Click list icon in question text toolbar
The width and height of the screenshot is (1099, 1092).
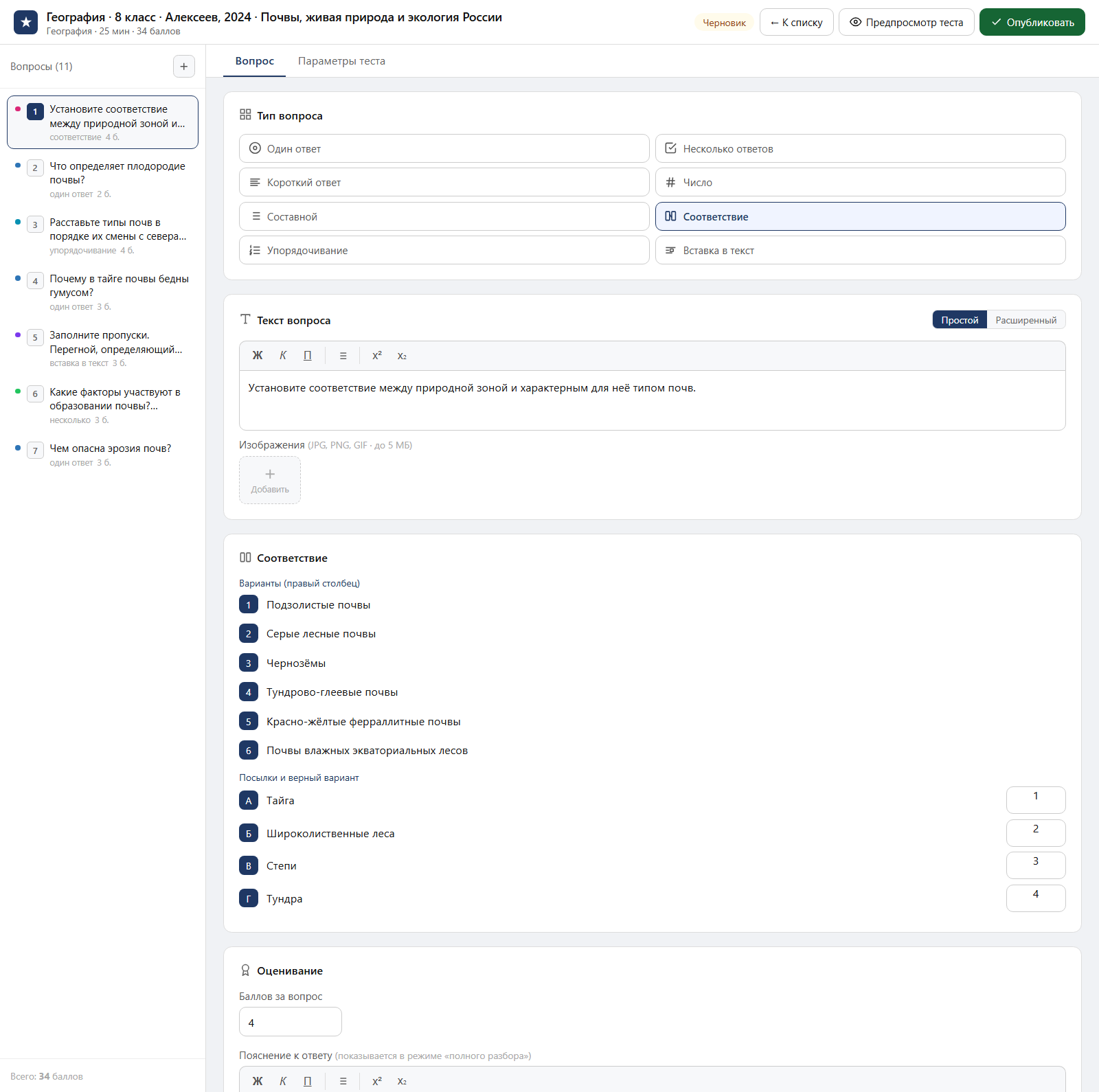coord(343,356)
